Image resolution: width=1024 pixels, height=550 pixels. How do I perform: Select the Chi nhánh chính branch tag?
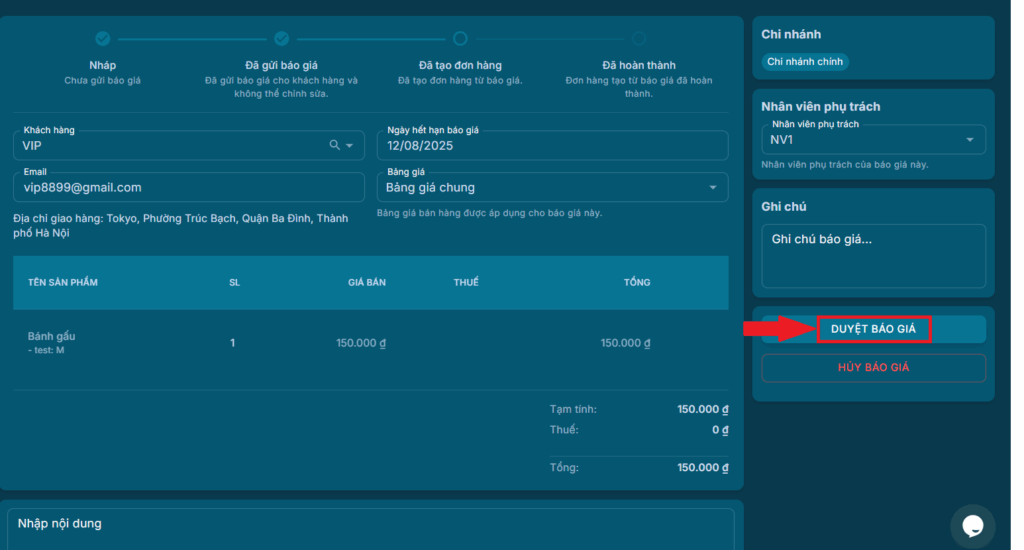click(805, 62)
